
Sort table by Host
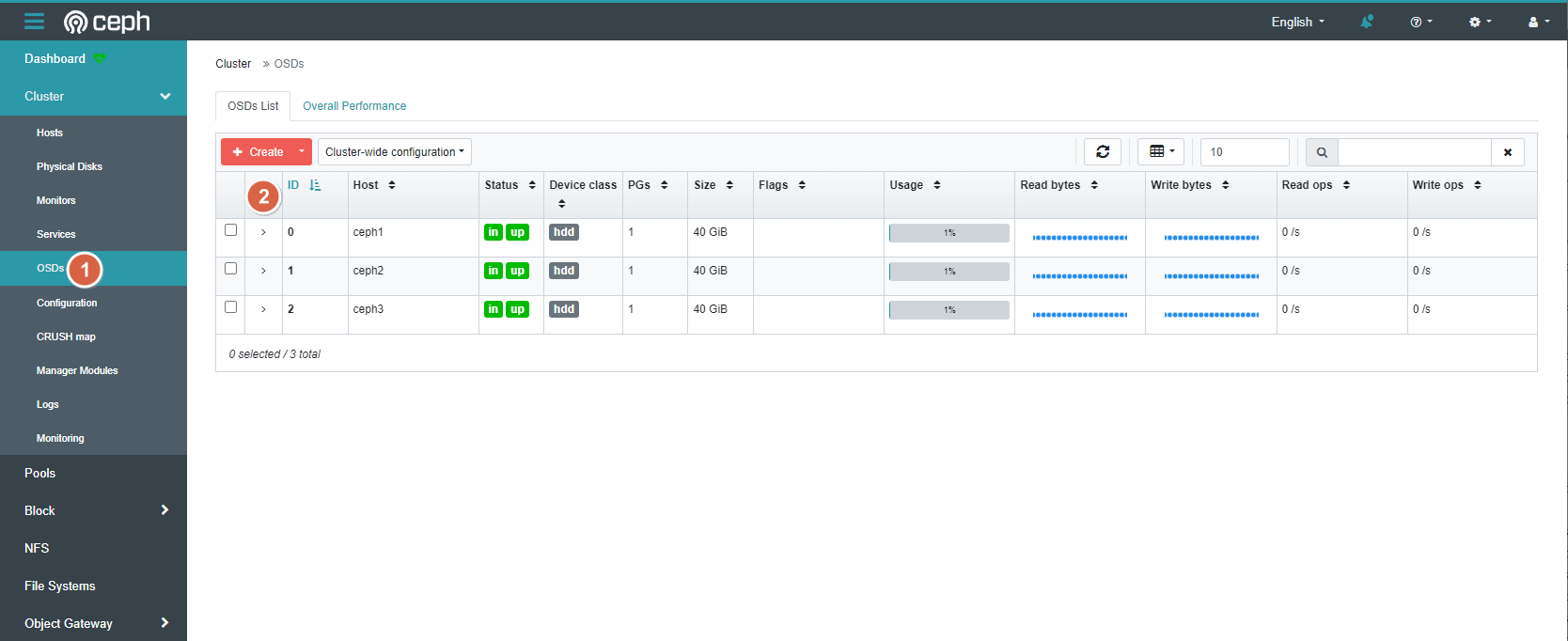point(392,185)
